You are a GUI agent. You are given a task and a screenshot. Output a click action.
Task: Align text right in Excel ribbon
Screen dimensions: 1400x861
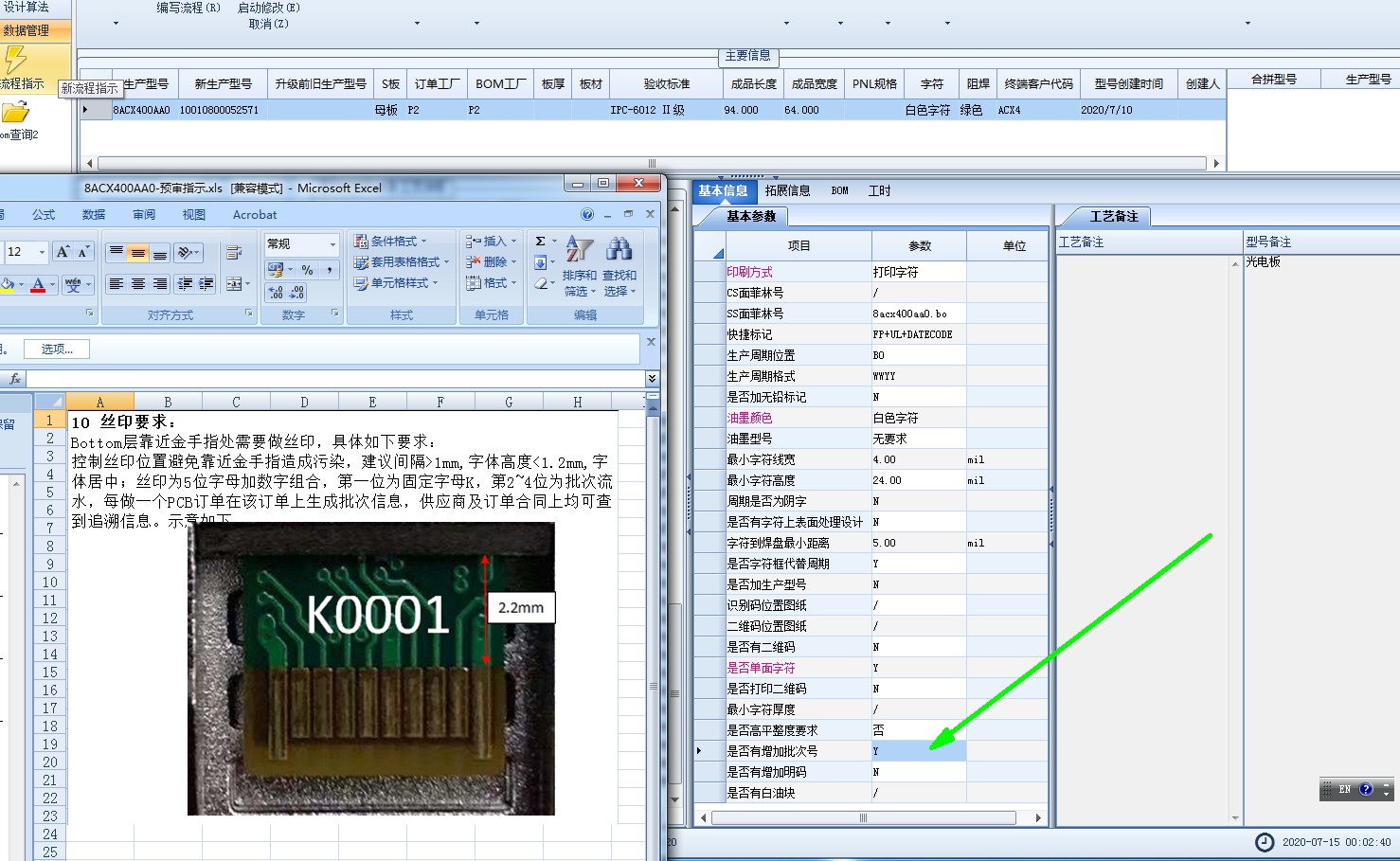point(160,283)
